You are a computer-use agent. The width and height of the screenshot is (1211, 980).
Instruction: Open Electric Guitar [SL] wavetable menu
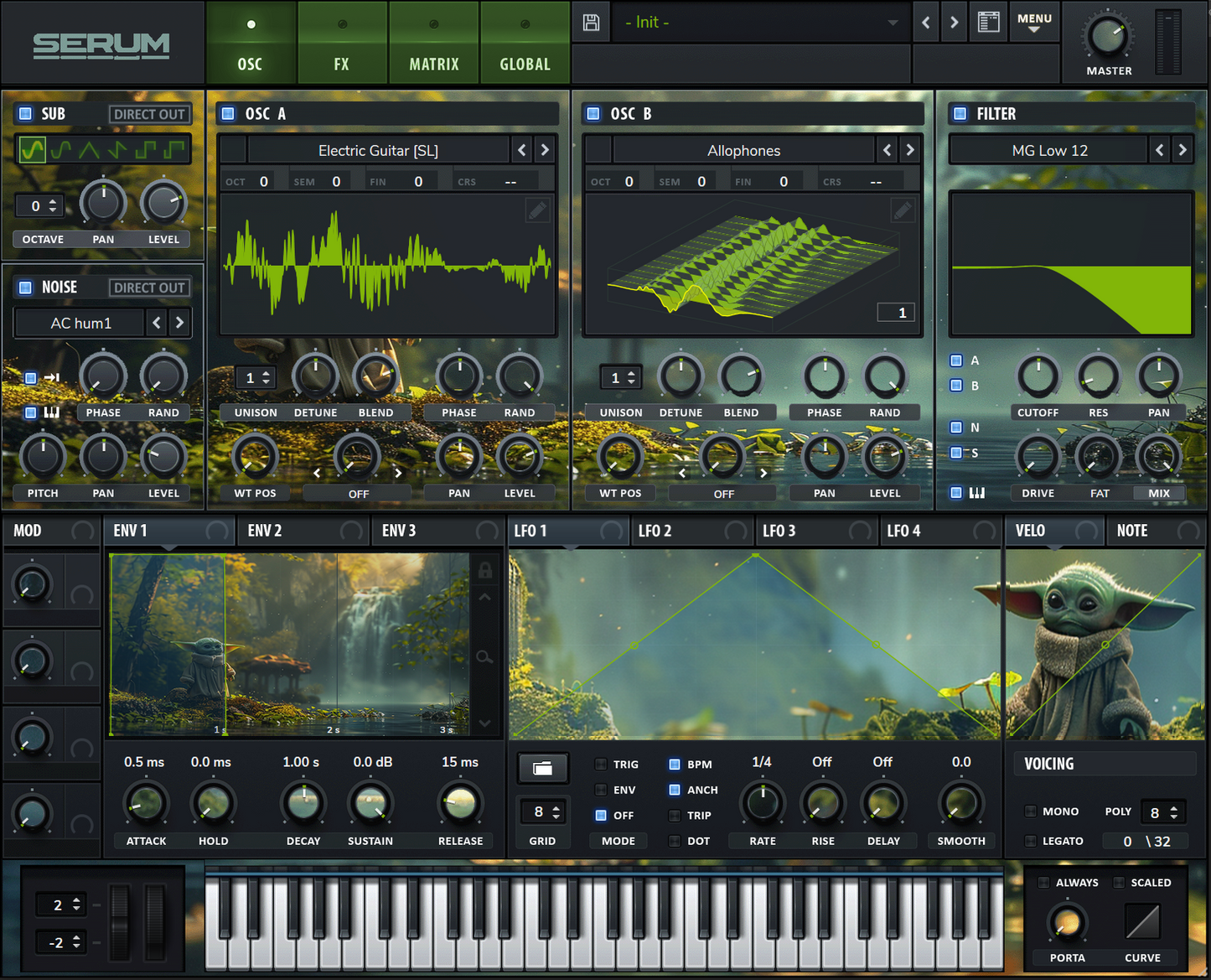379,150
